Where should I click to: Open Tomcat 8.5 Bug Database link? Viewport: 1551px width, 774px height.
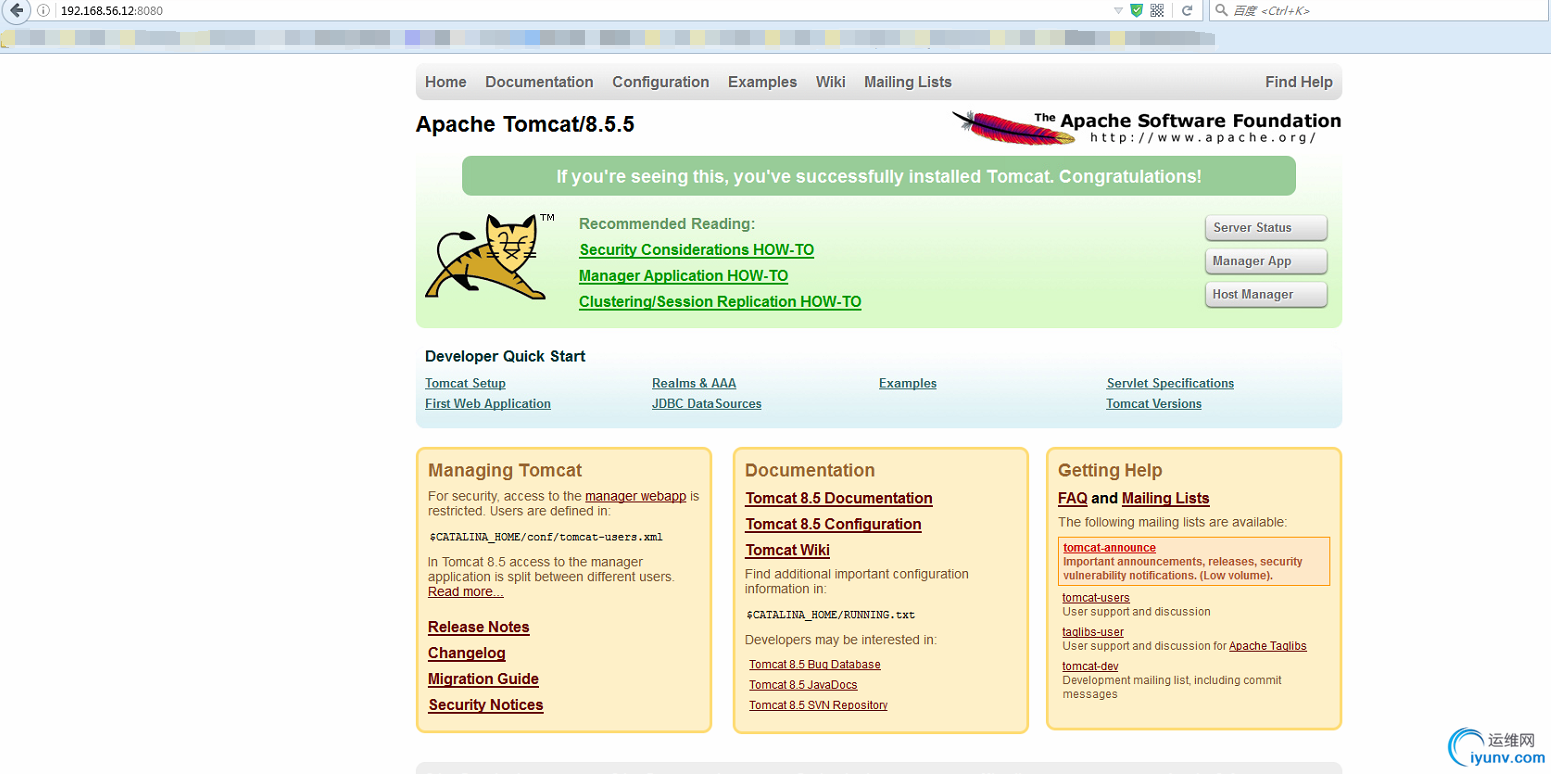click(x=815, y=665)
